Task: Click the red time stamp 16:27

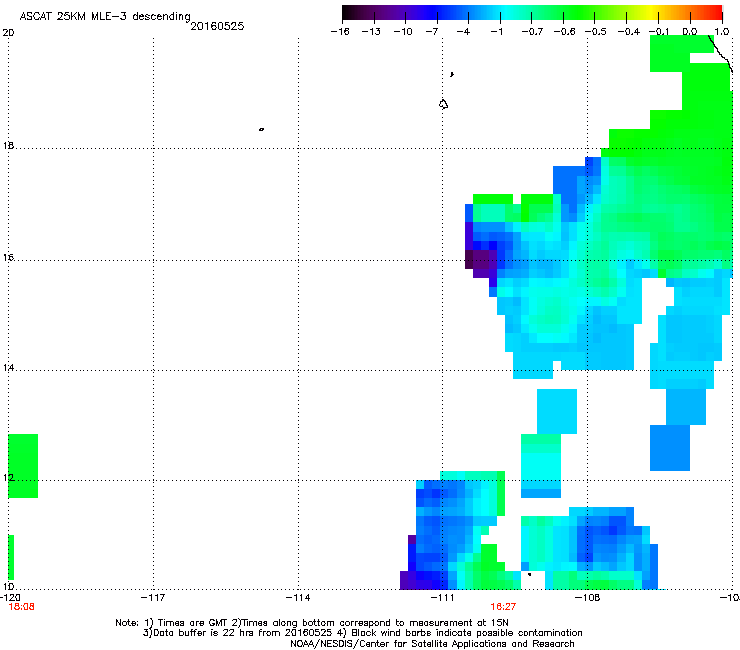Action: [x=503, y=607]
